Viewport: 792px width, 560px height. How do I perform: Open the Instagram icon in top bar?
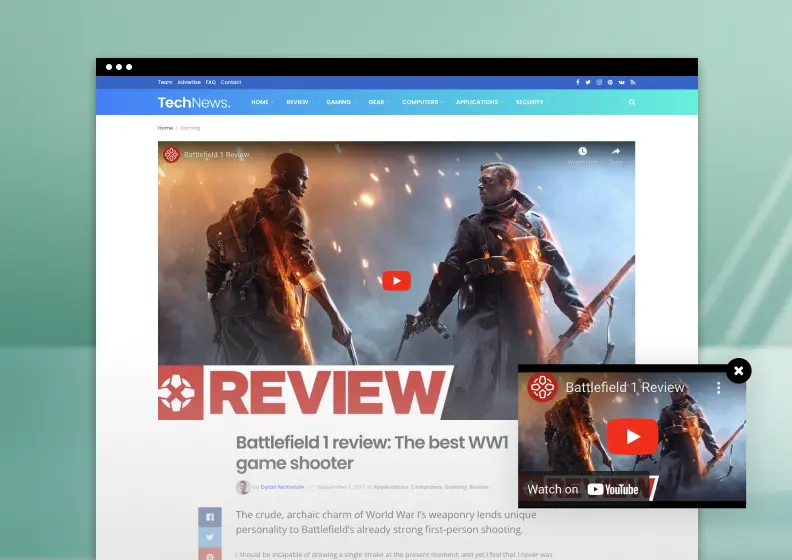click(x=599, y=82)
